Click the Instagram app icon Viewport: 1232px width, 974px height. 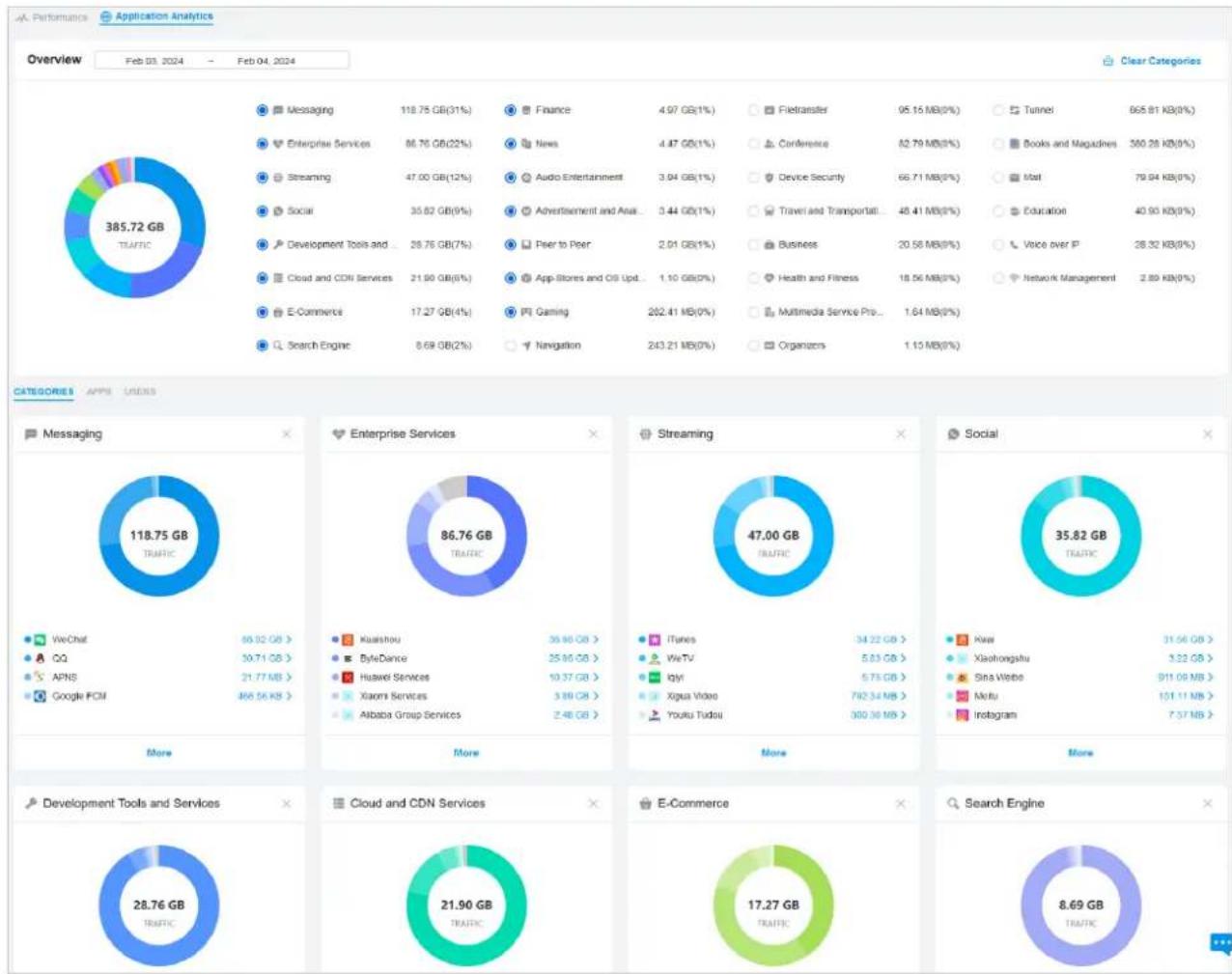(962, 715)
